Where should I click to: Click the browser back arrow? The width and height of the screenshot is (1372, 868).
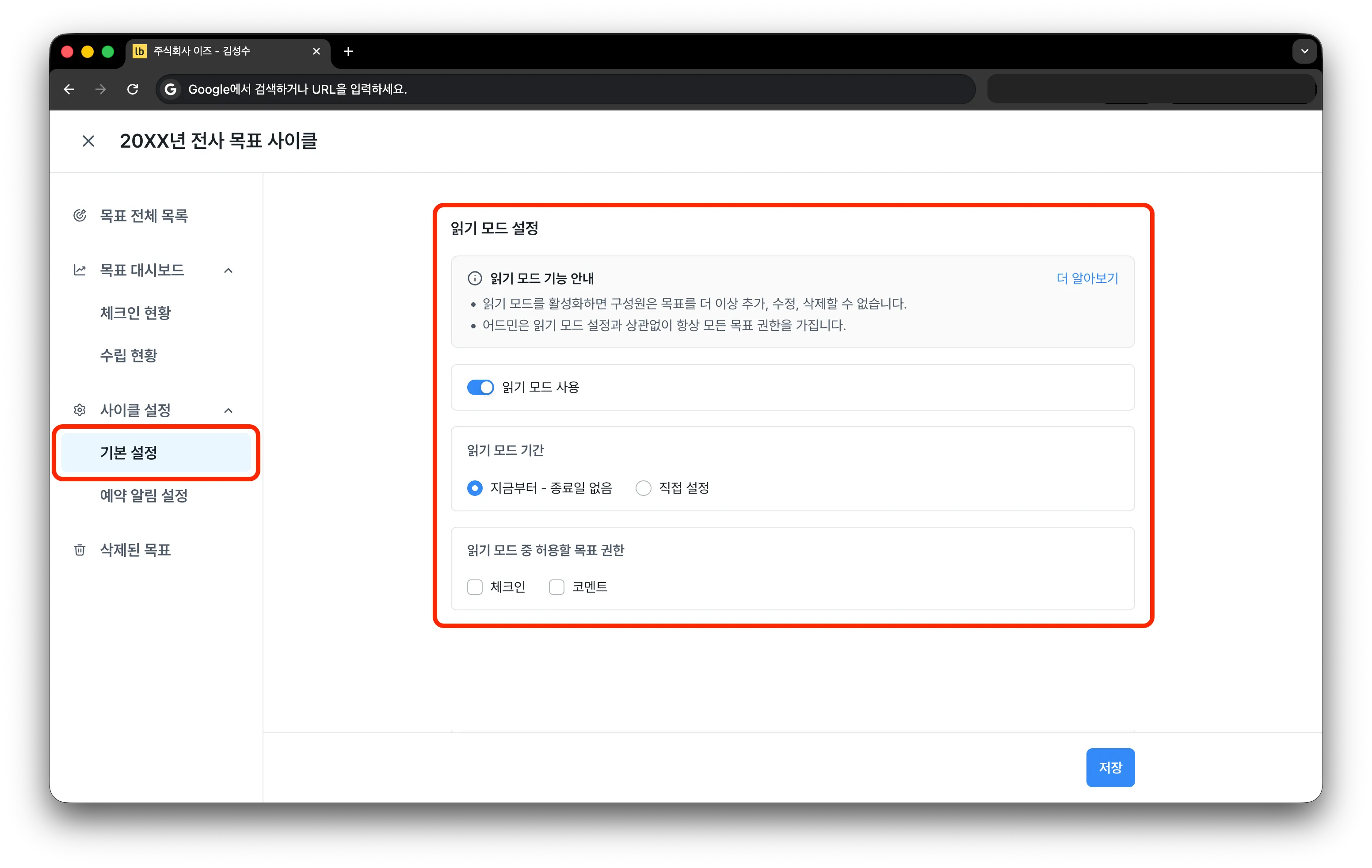click(x=69, y=89)
